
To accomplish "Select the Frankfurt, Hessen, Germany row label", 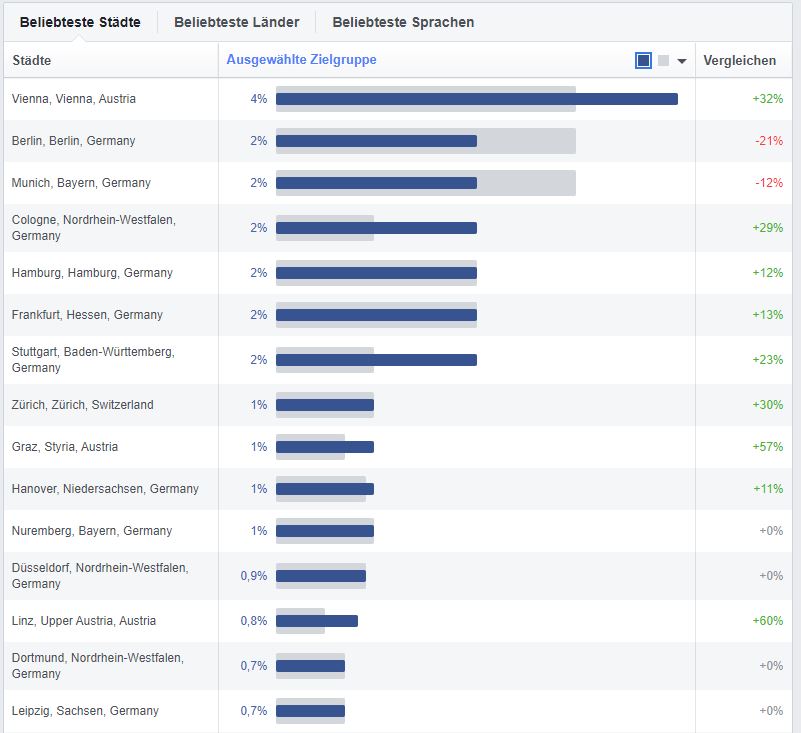I will pyautogui.click(x=87, y=315).
